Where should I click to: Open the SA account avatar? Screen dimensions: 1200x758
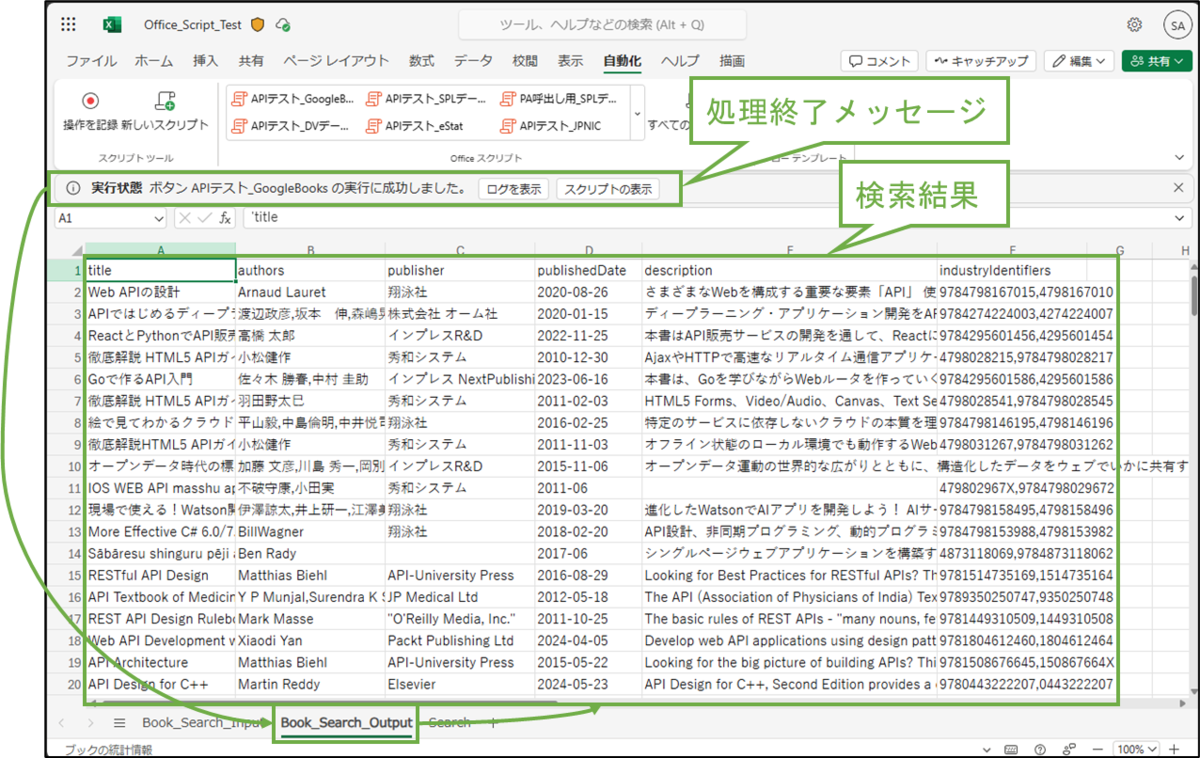[1176, 25]
